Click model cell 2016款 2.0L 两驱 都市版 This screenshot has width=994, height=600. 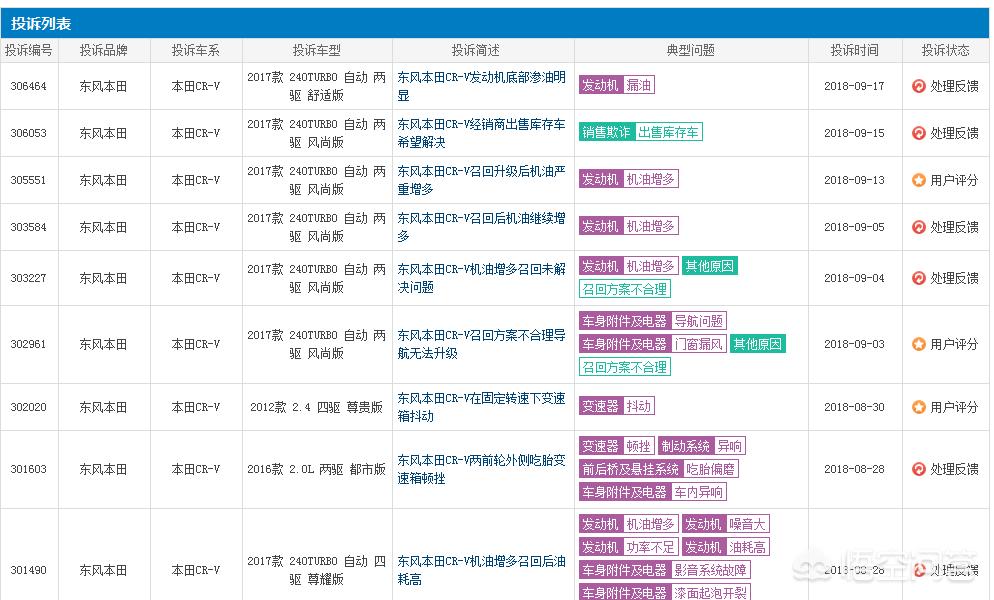[x=316, y=469]
